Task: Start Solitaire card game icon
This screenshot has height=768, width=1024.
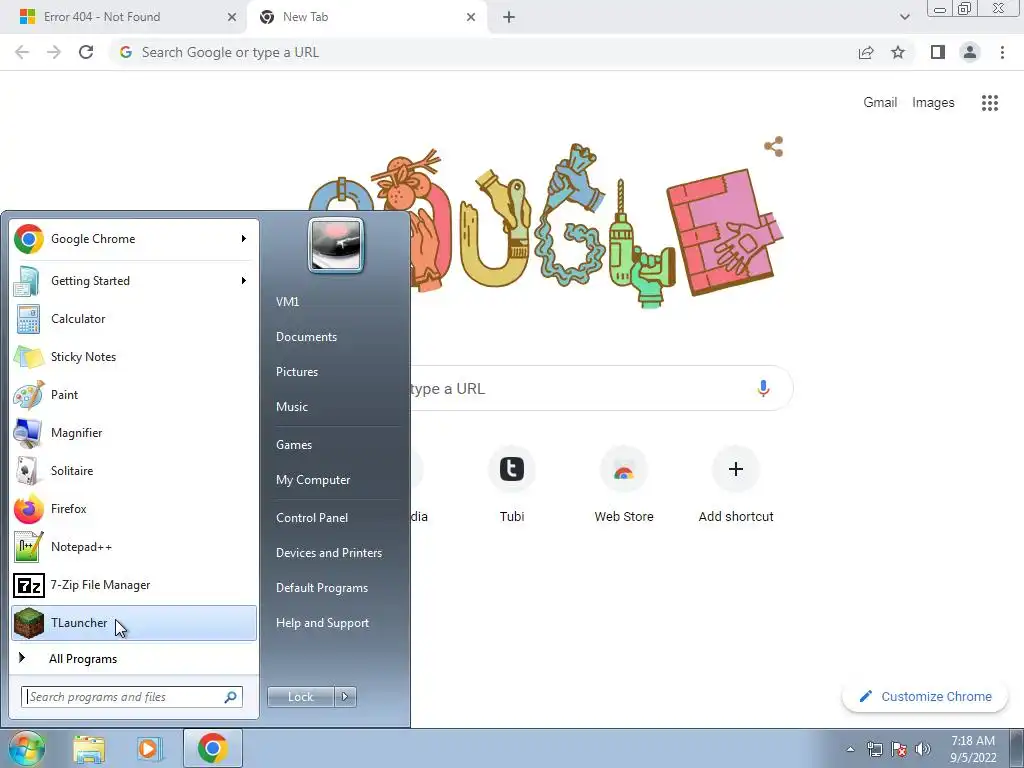Action: pos(28,470)
